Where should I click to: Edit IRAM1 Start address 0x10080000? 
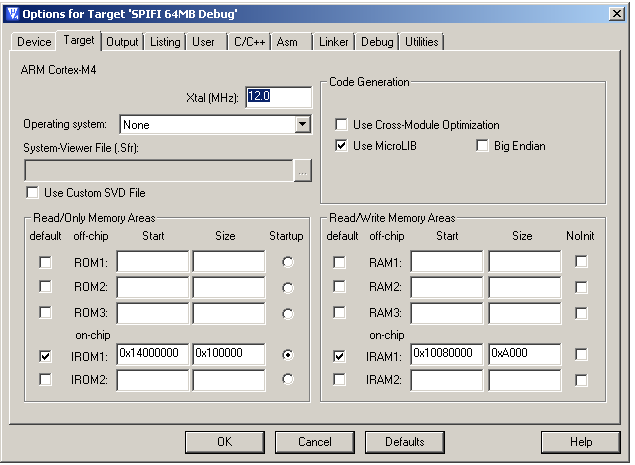[447, 354]
